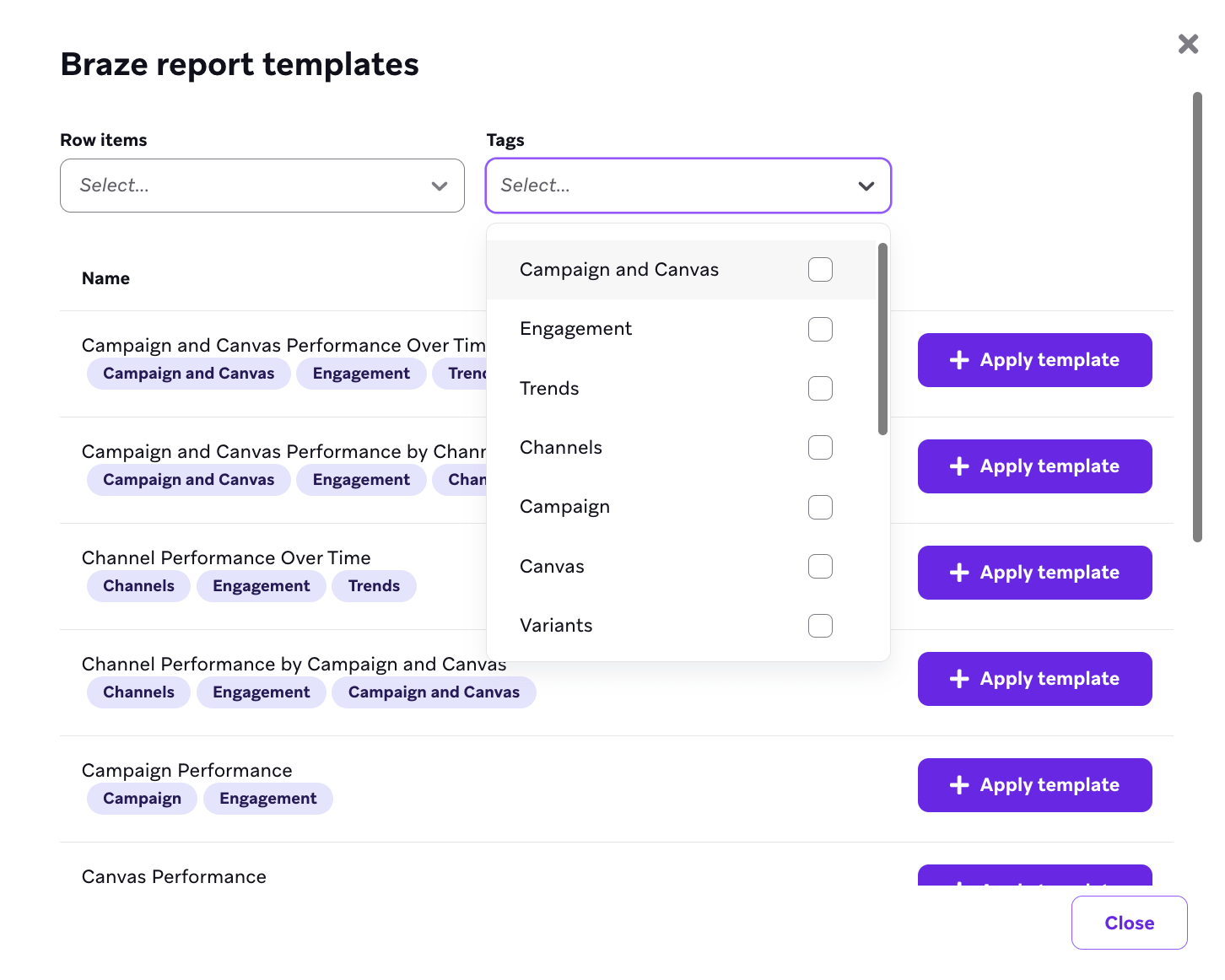Check the Variants tag checkbox

(x=820, y=626)
